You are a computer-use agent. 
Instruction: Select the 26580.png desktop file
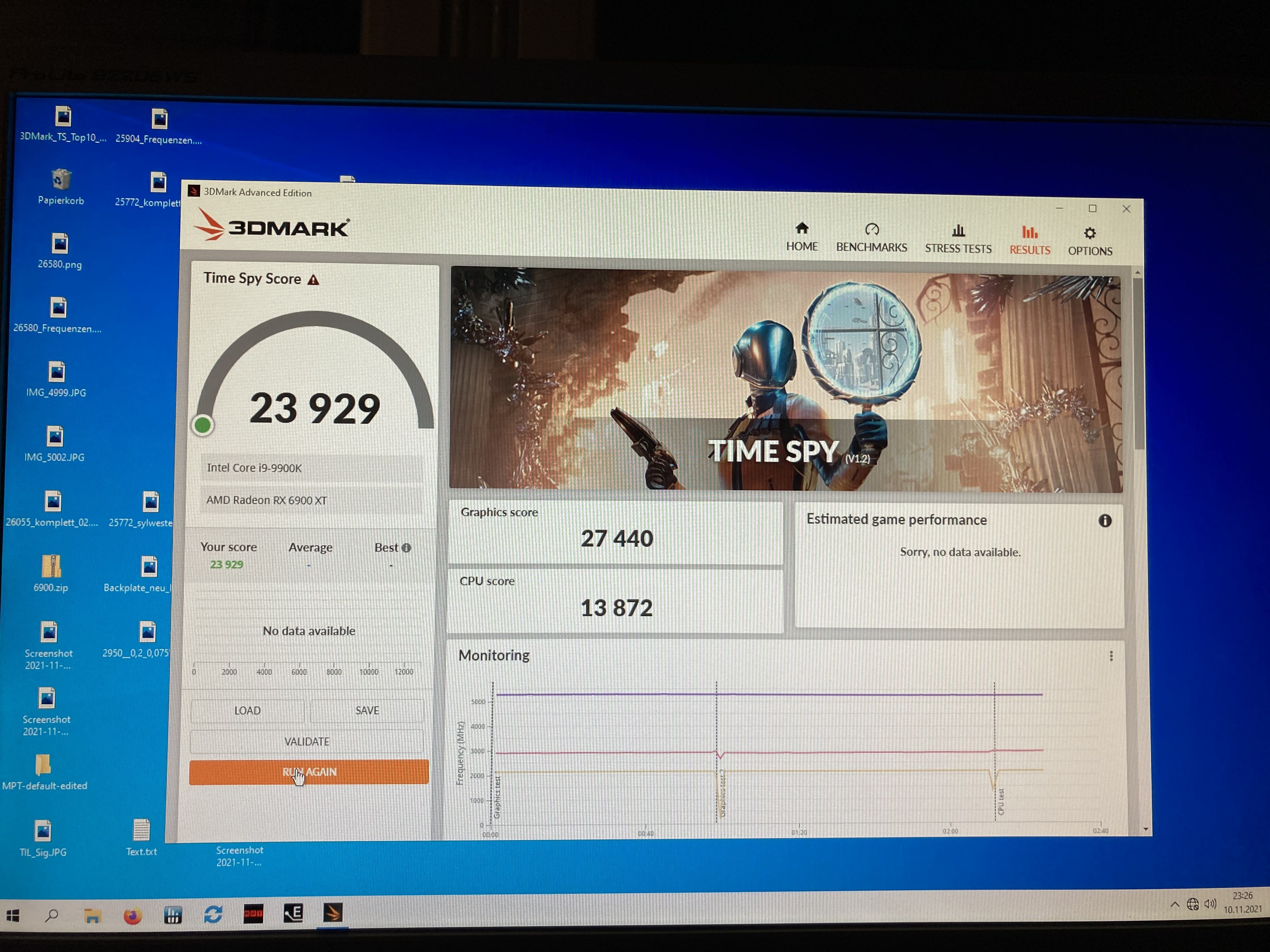click(60, 251)
